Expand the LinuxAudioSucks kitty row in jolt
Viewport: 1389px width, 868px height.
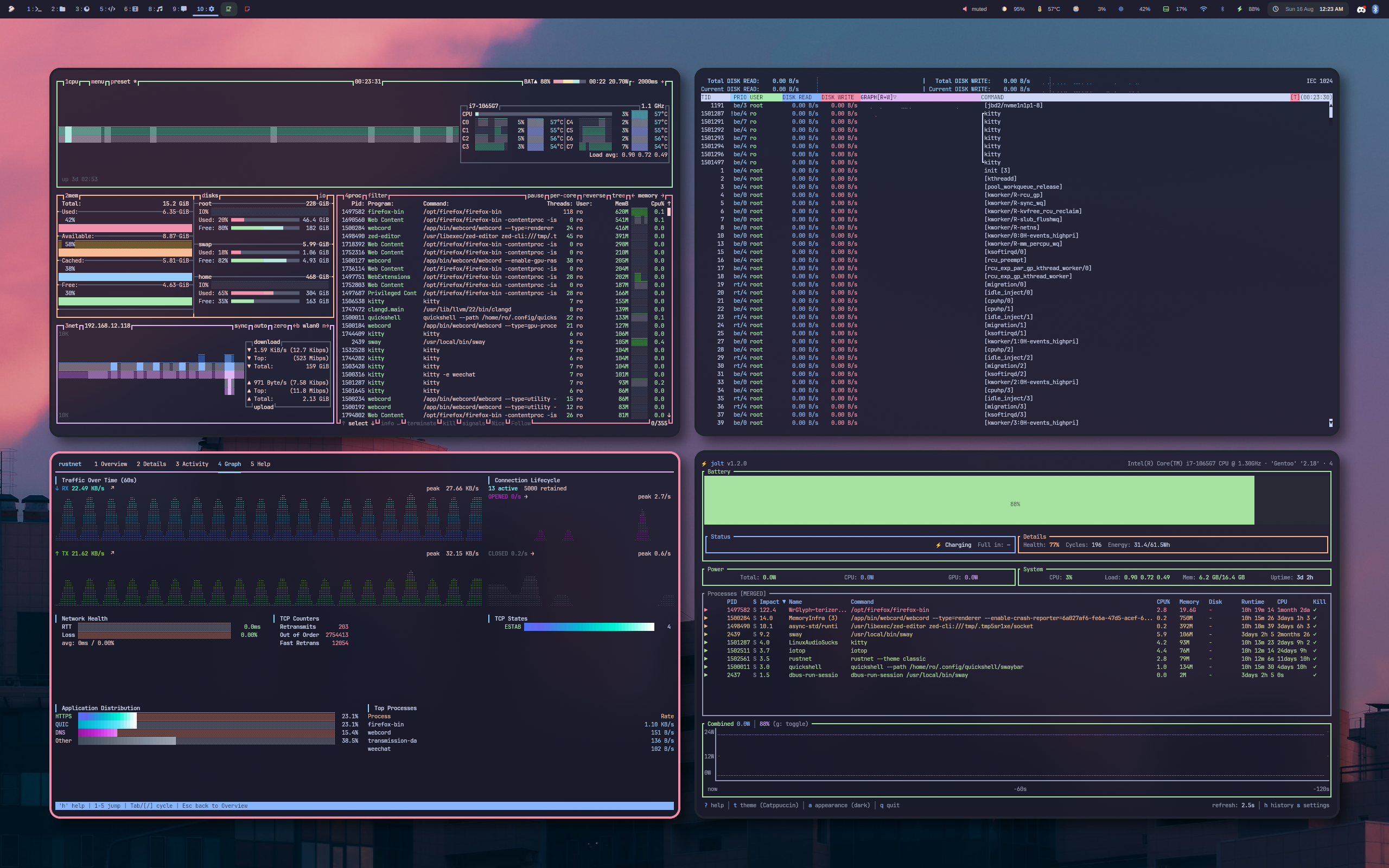706,642
